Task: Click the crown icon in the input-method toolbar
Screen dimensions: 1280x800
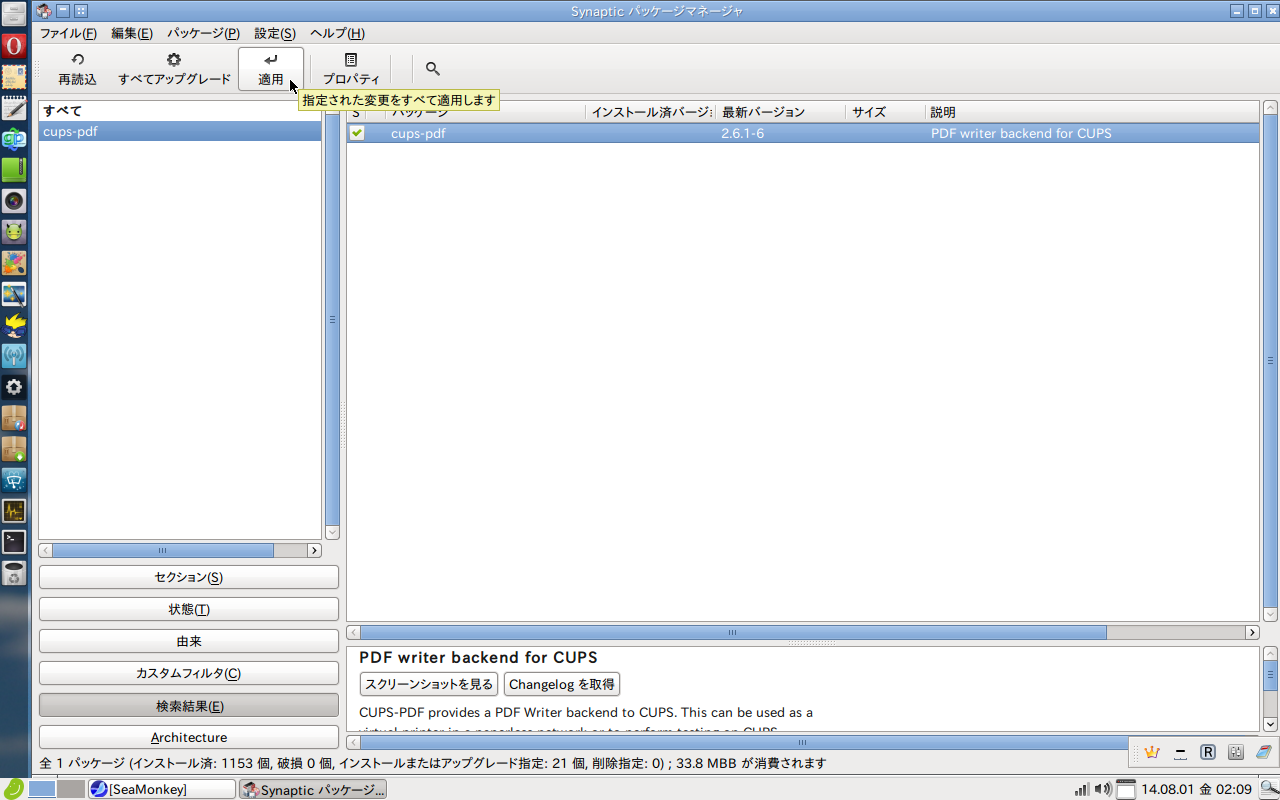Action: coord(1152,752)
